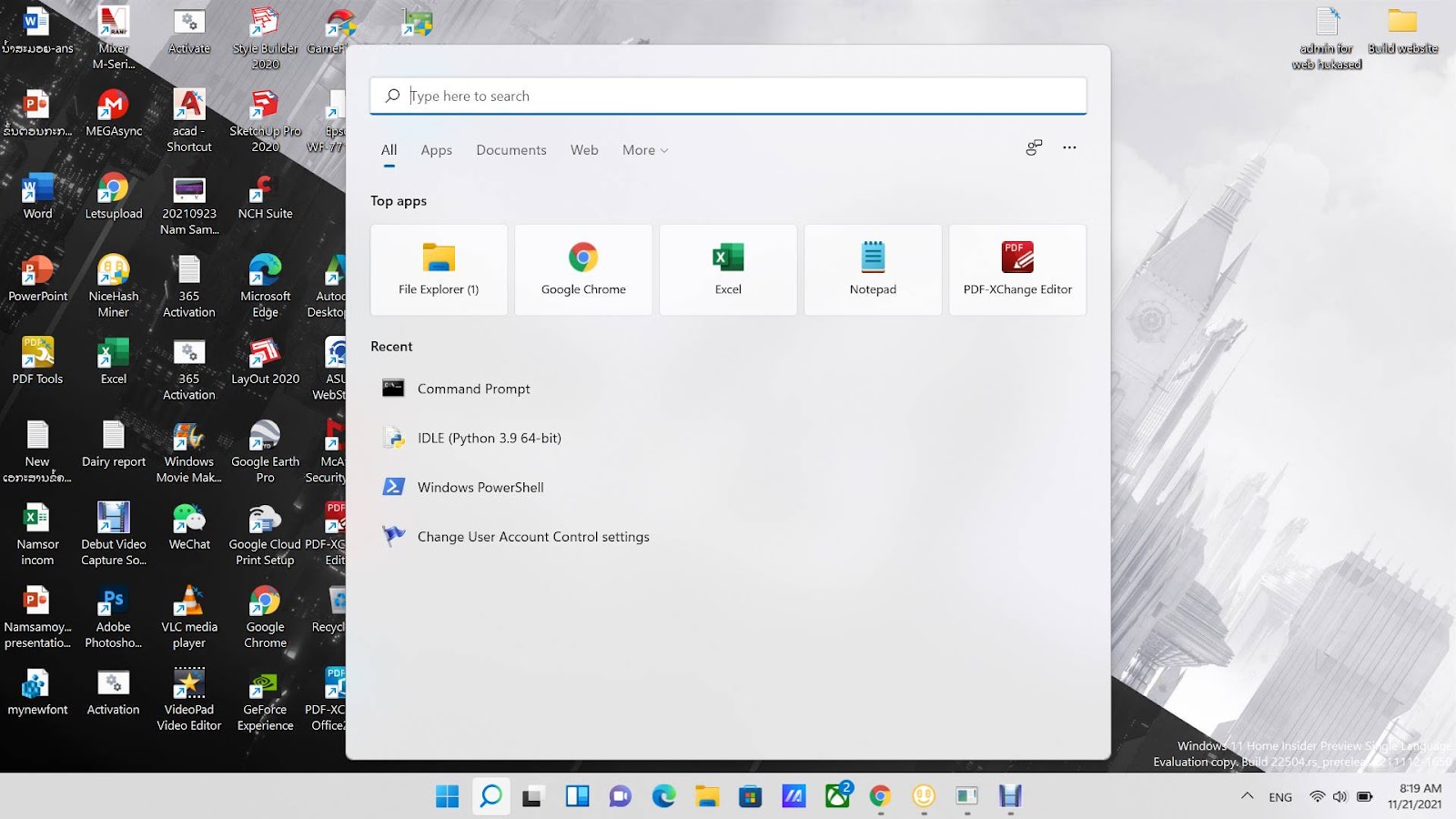Switch to the Documents search tab

(511, 150)
